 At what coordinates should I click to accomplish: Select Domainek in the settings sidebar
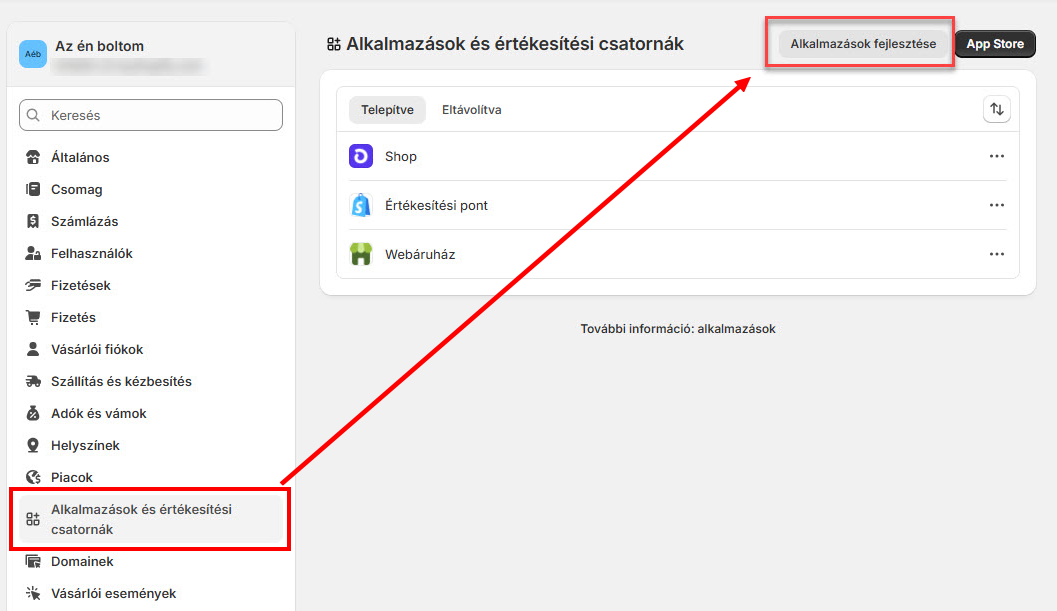click(82, 561)
